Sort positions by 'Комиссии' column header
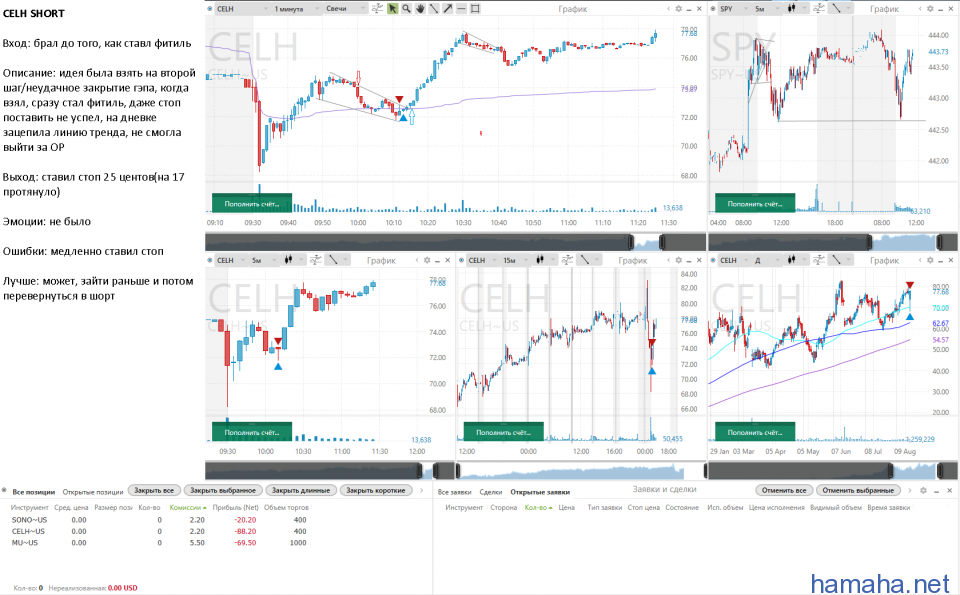The image size is (960, 595). click(187, 507)
